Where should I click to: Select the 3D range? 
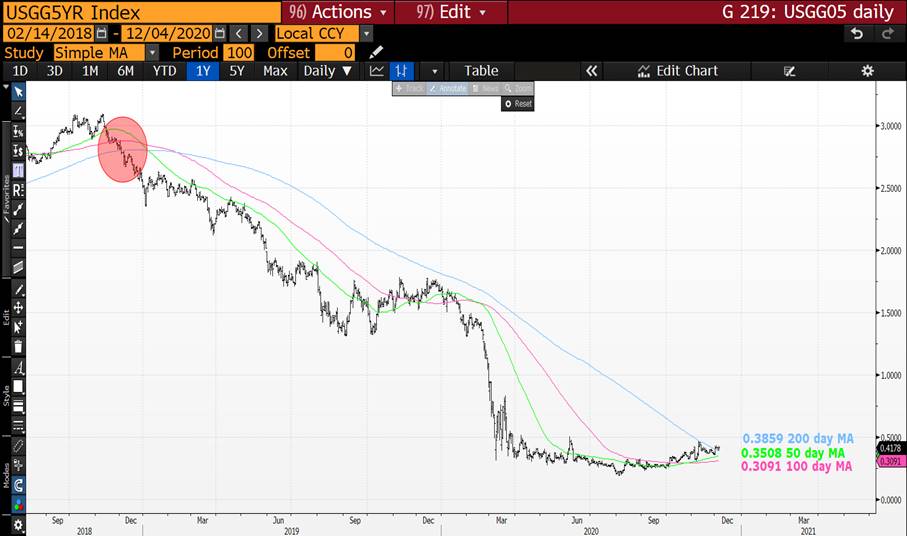coord(54,71)
